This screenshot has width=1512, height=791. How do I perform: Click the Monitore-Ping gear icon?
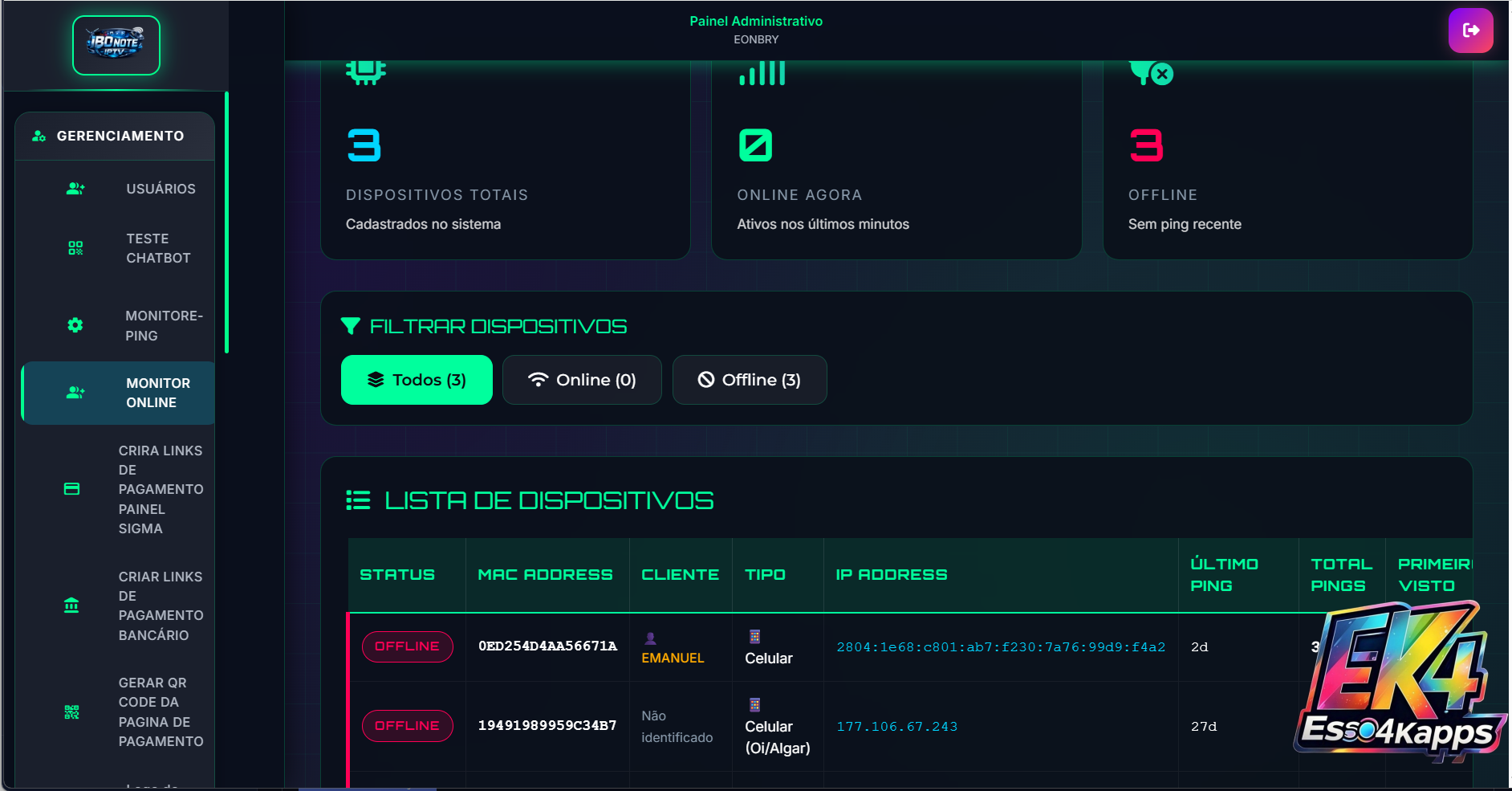point(75,325)
